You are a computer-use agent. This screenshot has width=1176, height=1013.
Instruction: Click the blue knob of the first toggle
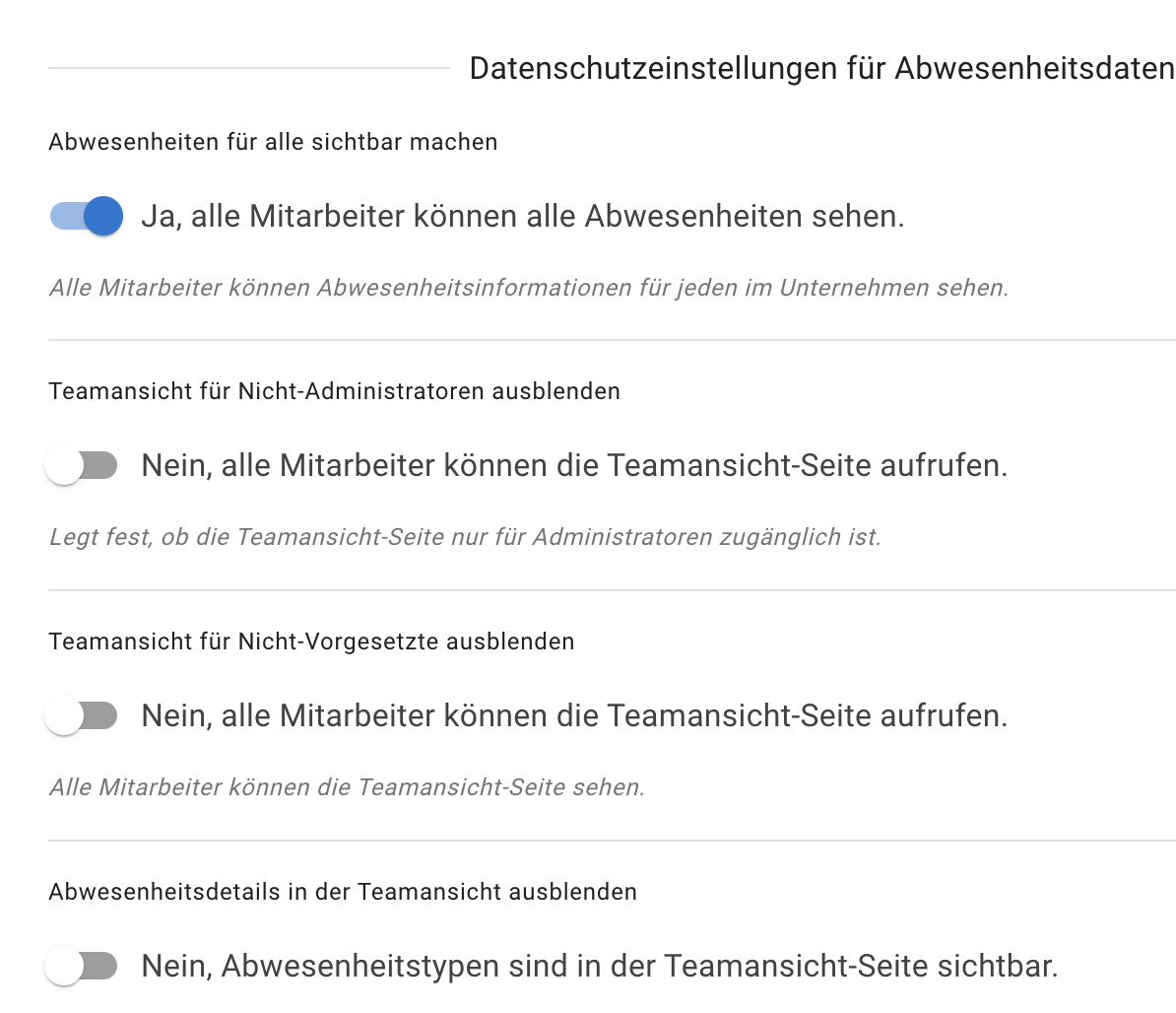tap(103, 216)
